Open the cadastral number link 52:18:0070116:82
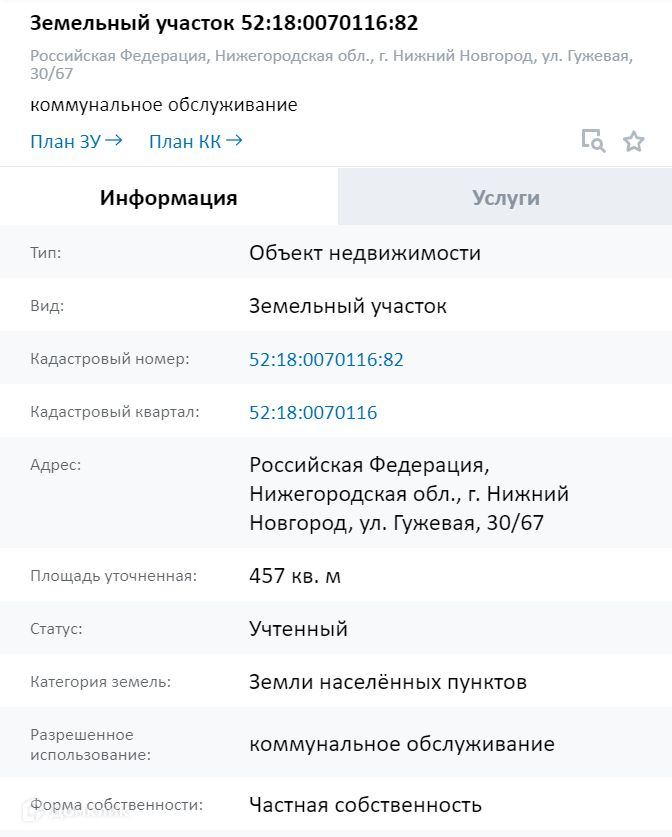 pos(326,359)
